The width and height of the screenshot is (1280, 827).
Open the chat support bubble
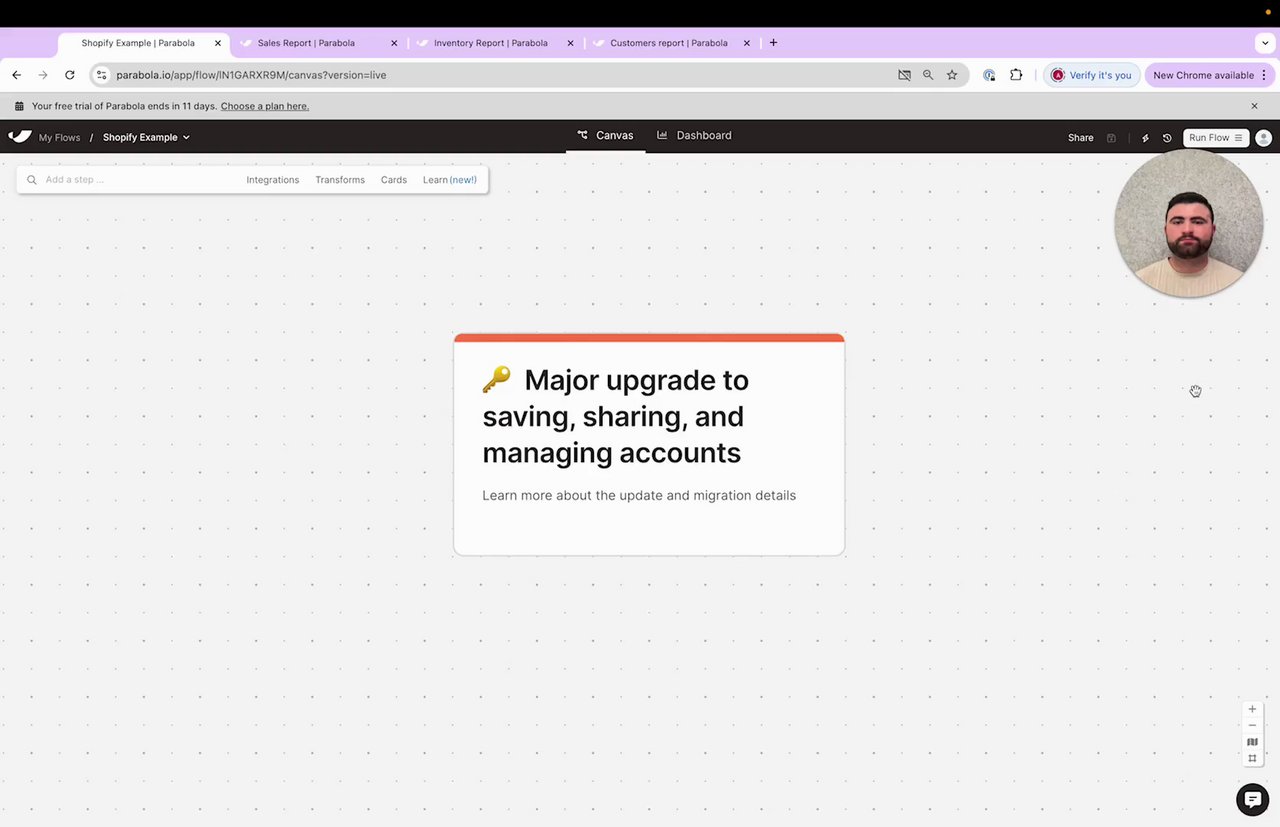click(1252, 799)
